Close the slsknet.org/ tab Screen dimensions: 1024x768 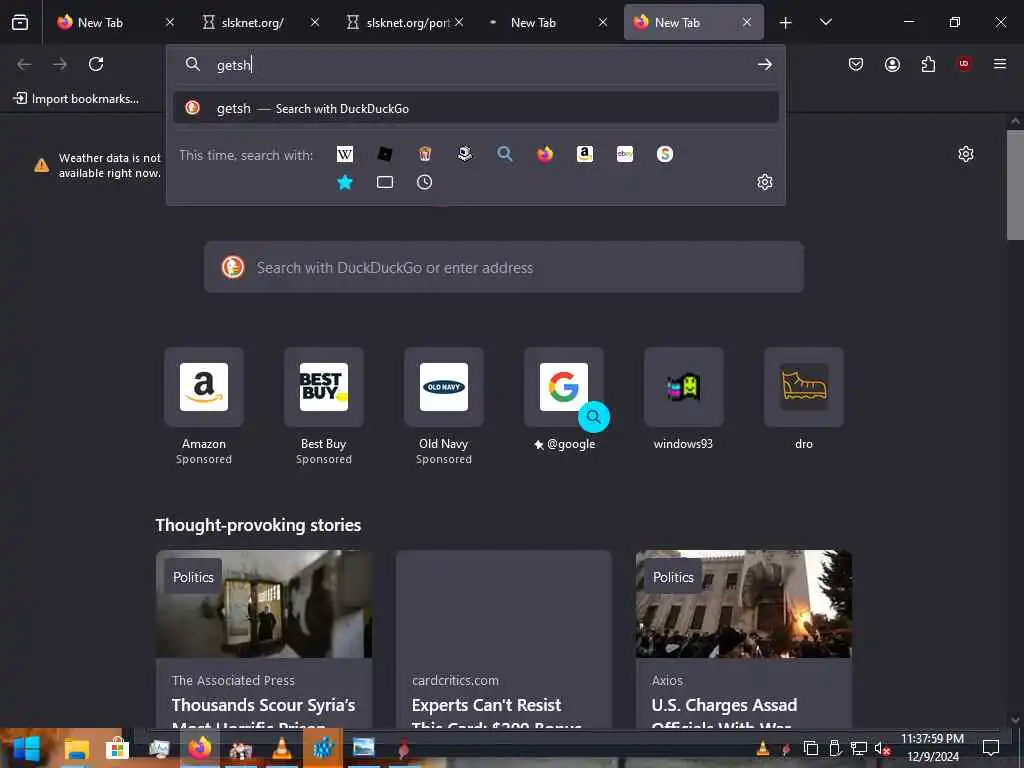[x=315, y=22]
